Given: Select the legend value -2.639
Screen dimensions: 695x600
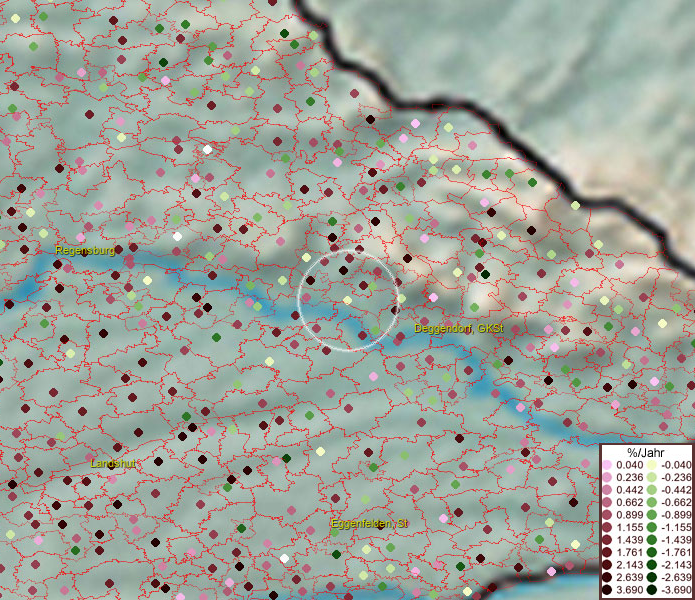Looking at the screenshot, I should tap(676, 577).
